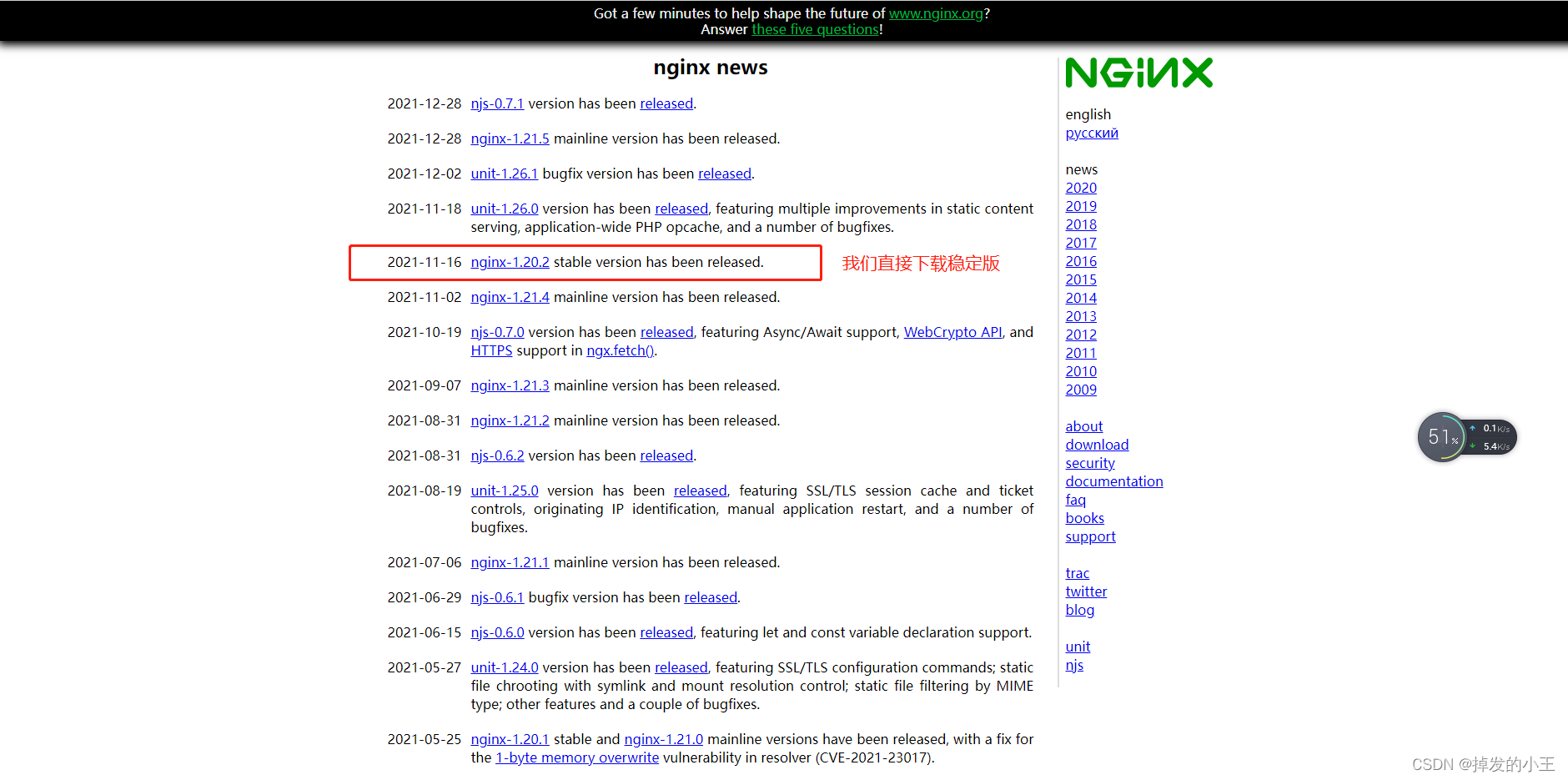This screenshot has width=1568, height=780.
Task: Open the nginx-1.21.0 mainline link
Action: click(664, 739)
